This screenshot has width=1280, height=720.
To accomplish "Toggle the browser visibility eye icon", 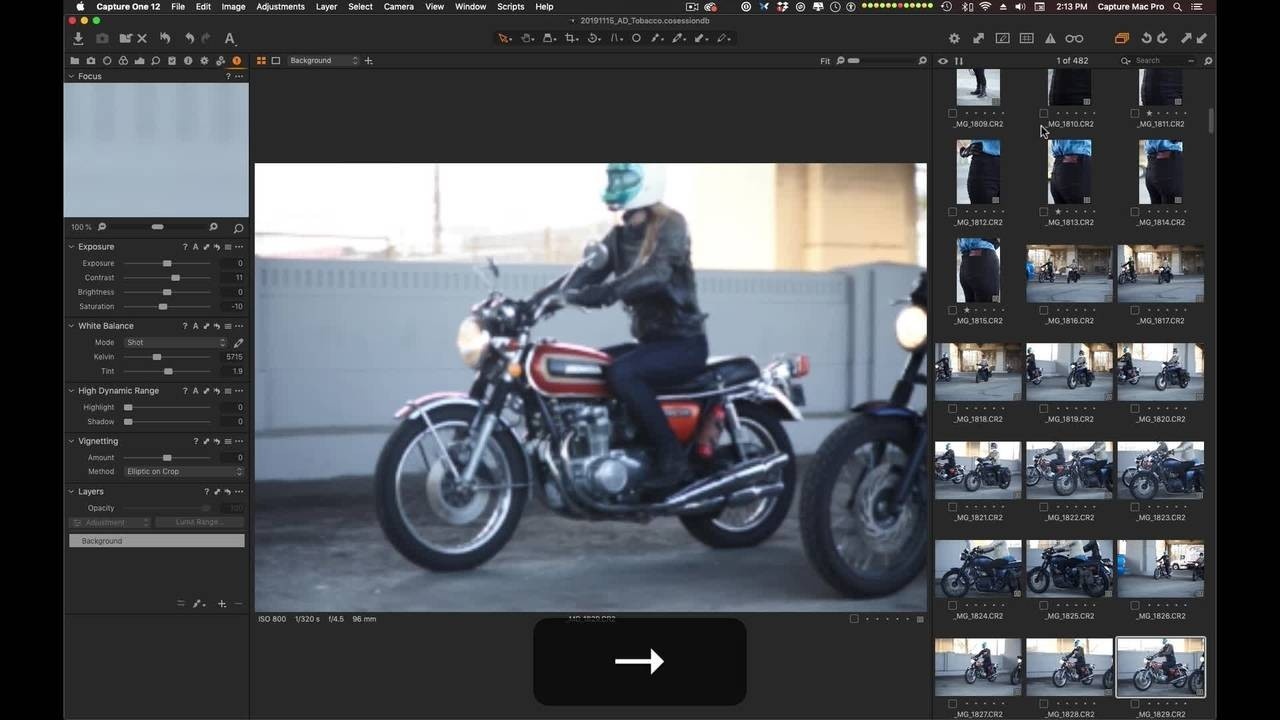I will click(942, 61).
